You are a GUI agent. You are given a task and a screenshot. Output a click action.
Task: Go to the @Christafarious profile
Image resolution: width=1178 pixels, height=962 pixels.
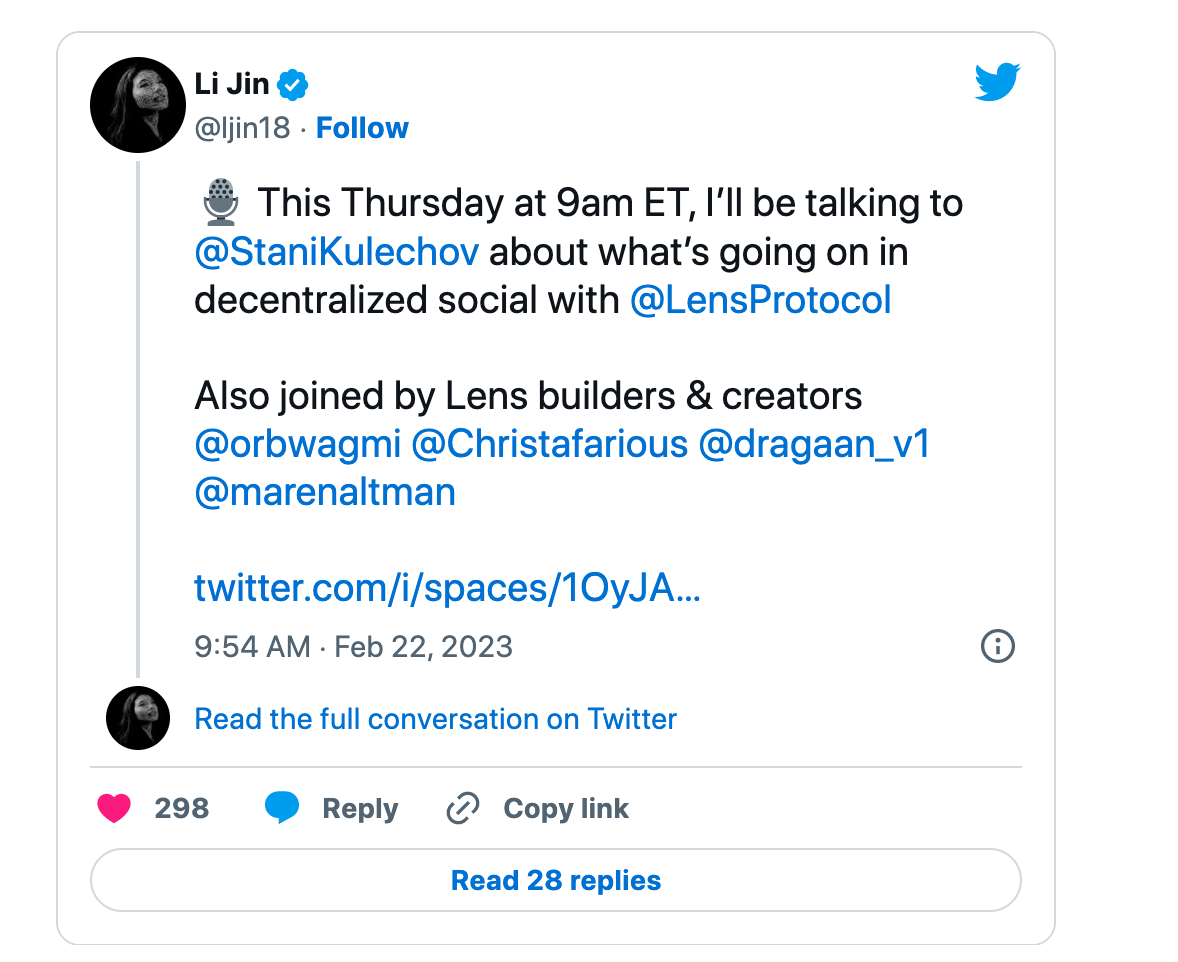(549, 445)
